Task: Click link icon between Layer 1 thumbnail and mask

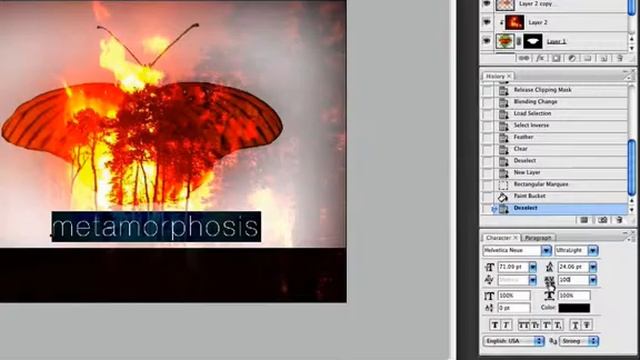Action: [519, 41]
